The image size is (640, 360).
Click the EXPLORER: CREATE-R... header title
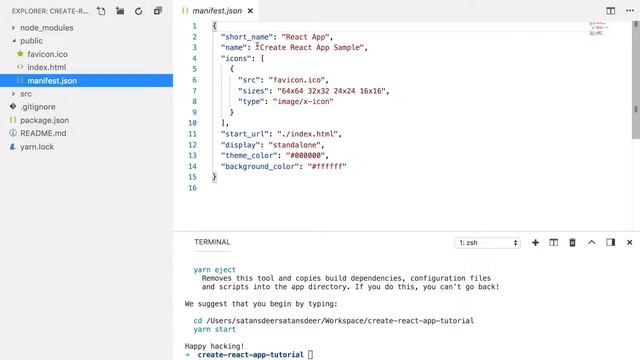pos(50,11)
